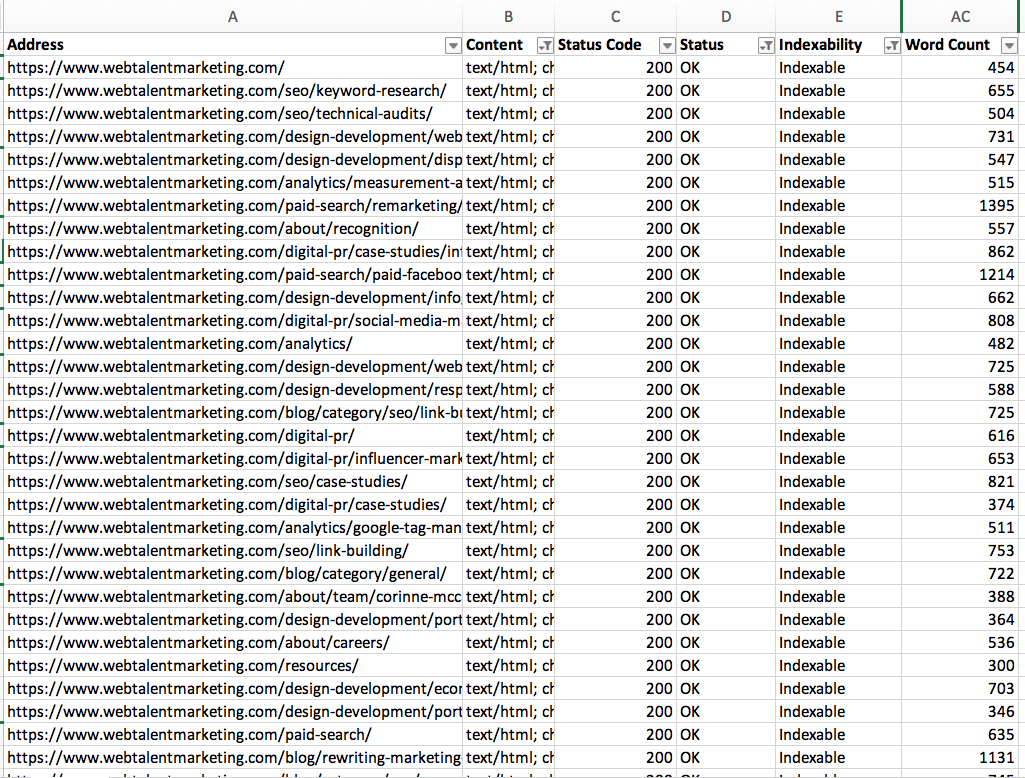
Task: Select the design-development/disp address cell
Action: tap(233, 160)
